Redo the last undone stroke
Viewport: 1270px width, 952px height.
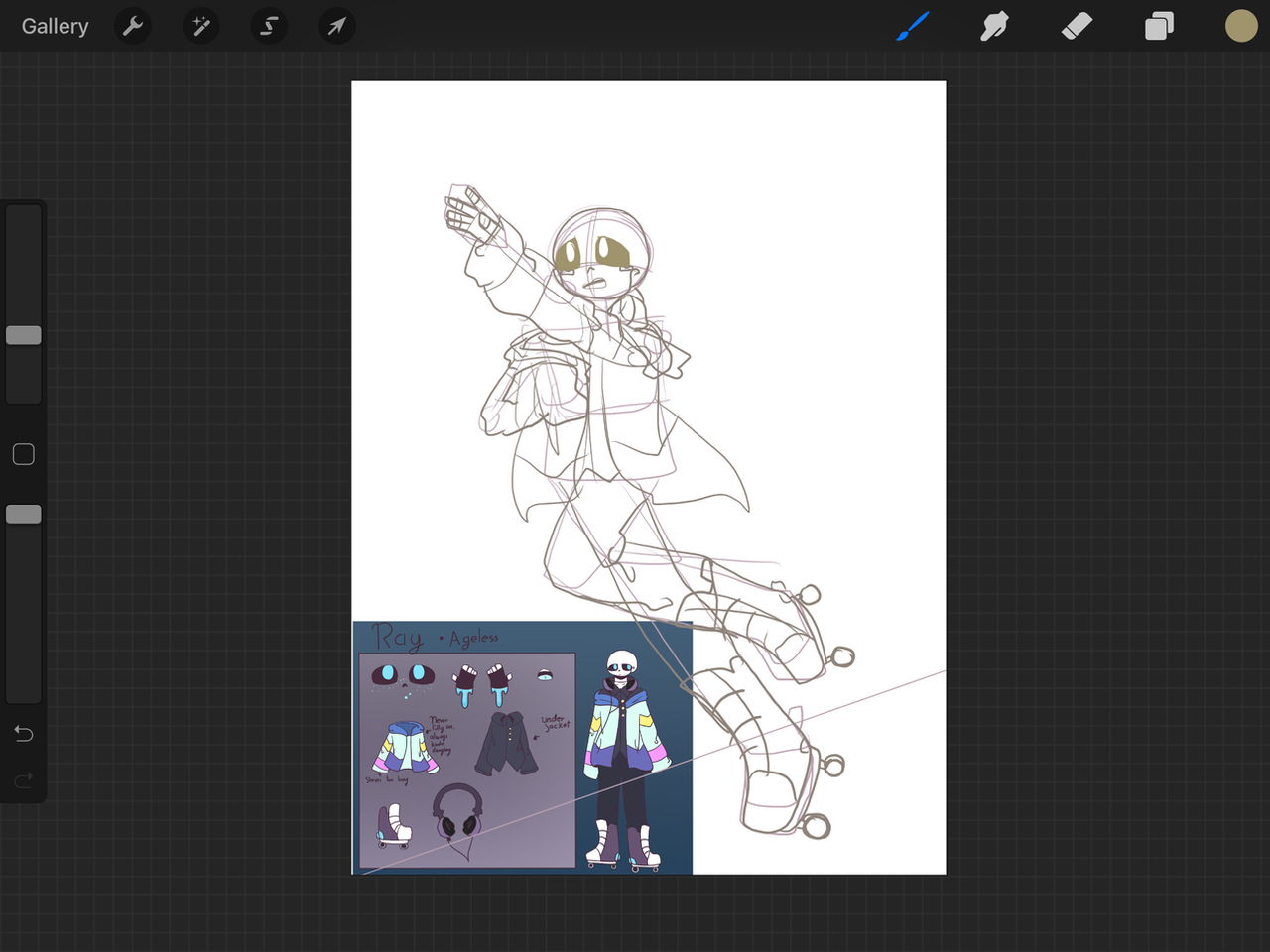coord(24,780)
